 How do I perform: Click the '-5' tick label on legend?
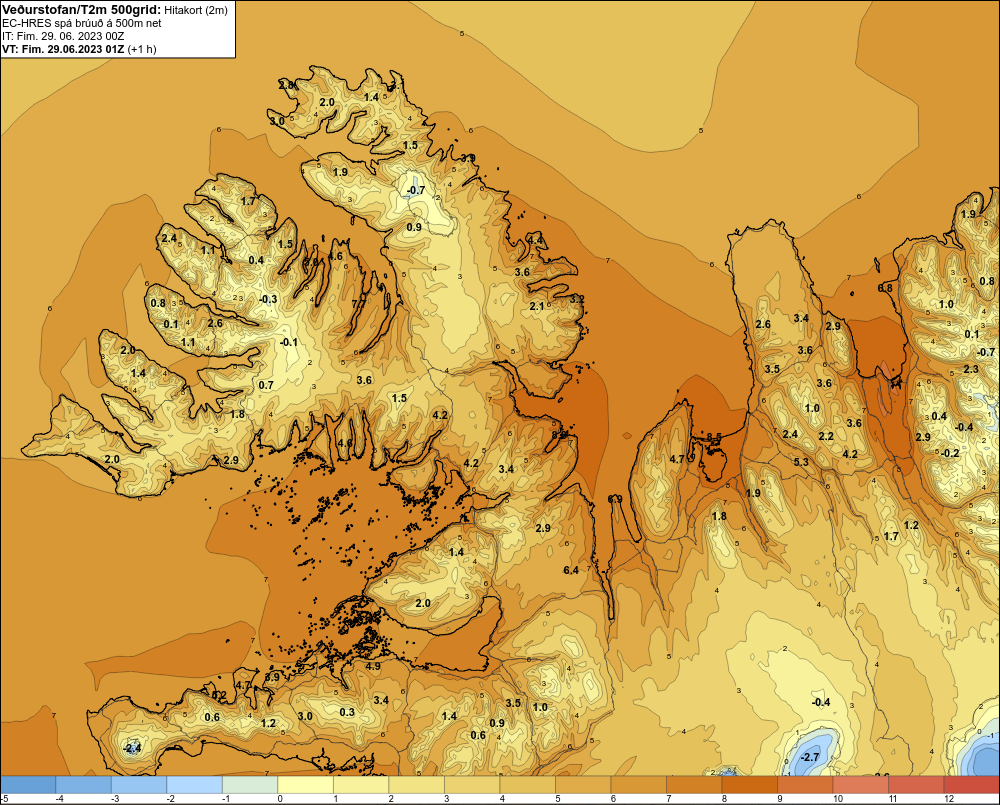4,799
